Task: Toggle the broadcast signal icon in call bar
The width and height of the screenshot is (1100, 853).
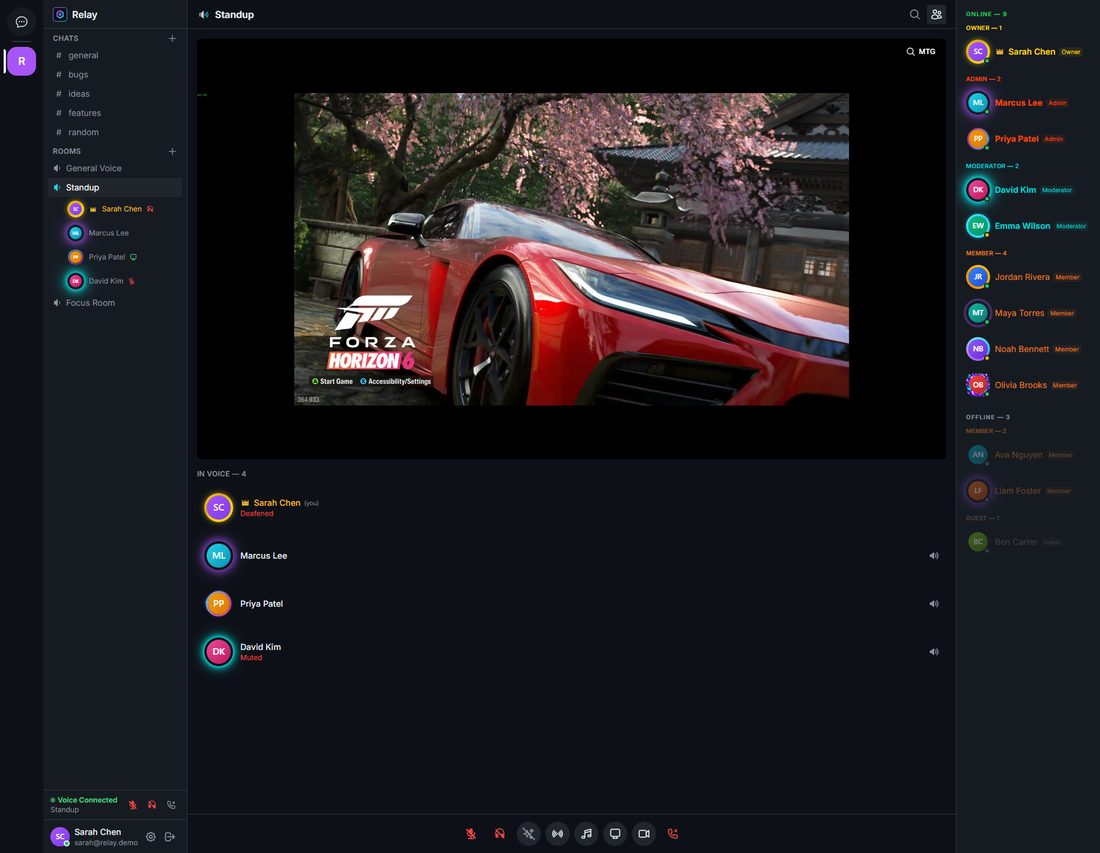Action: pos(557,833)
